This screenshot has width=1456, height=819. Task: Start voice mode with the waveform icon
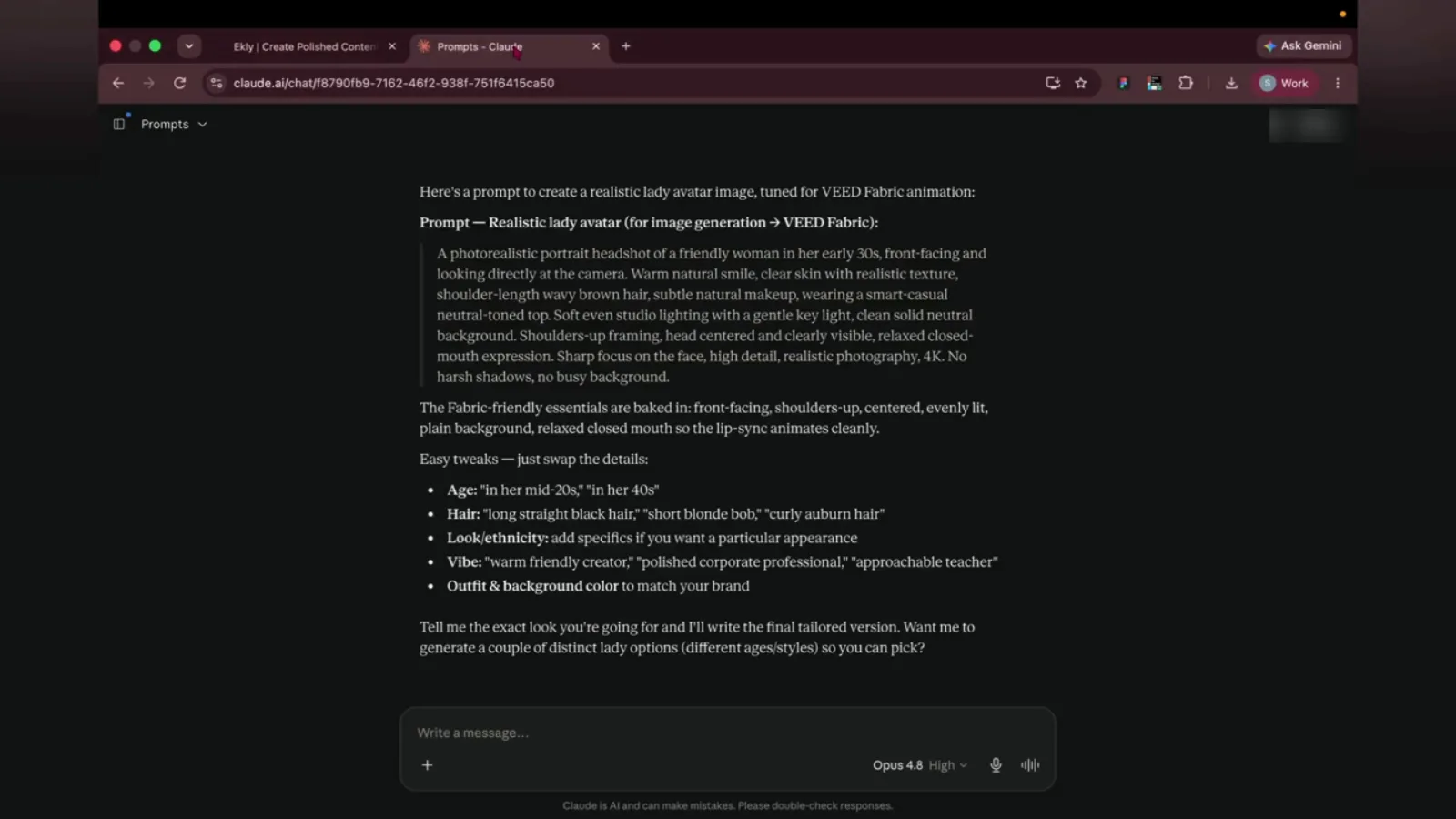coord(1030,765)
